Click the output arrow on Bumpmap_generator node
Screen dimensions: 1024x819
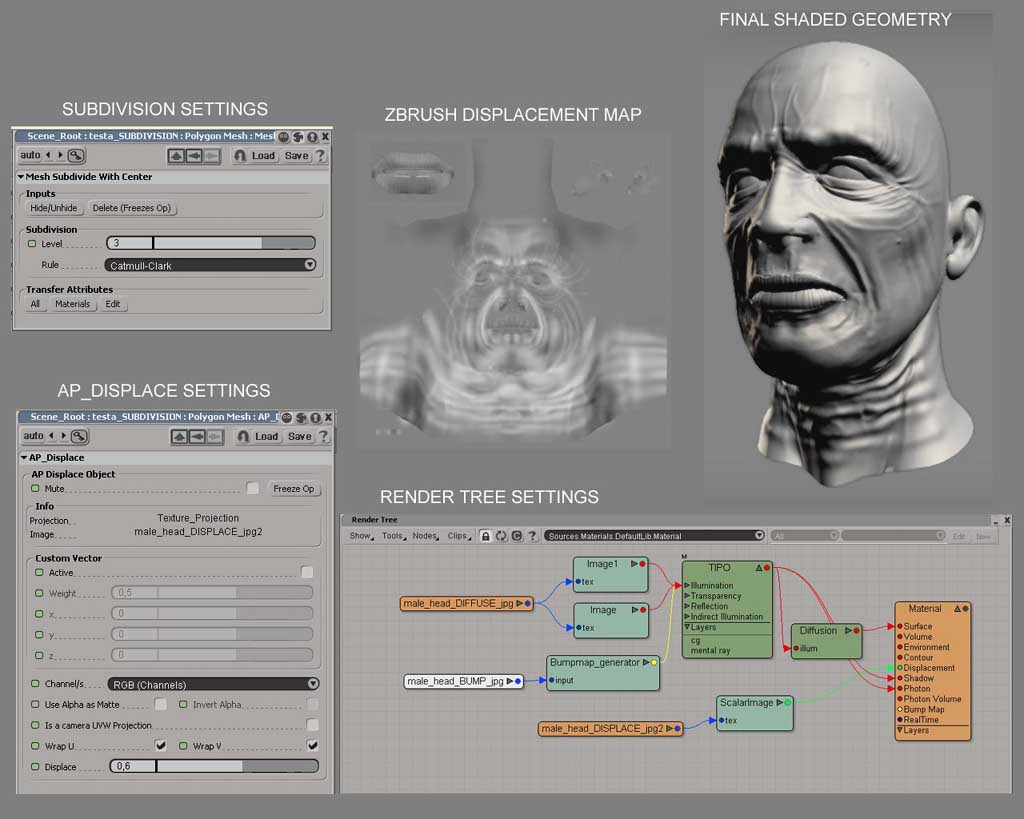[646, 662]
